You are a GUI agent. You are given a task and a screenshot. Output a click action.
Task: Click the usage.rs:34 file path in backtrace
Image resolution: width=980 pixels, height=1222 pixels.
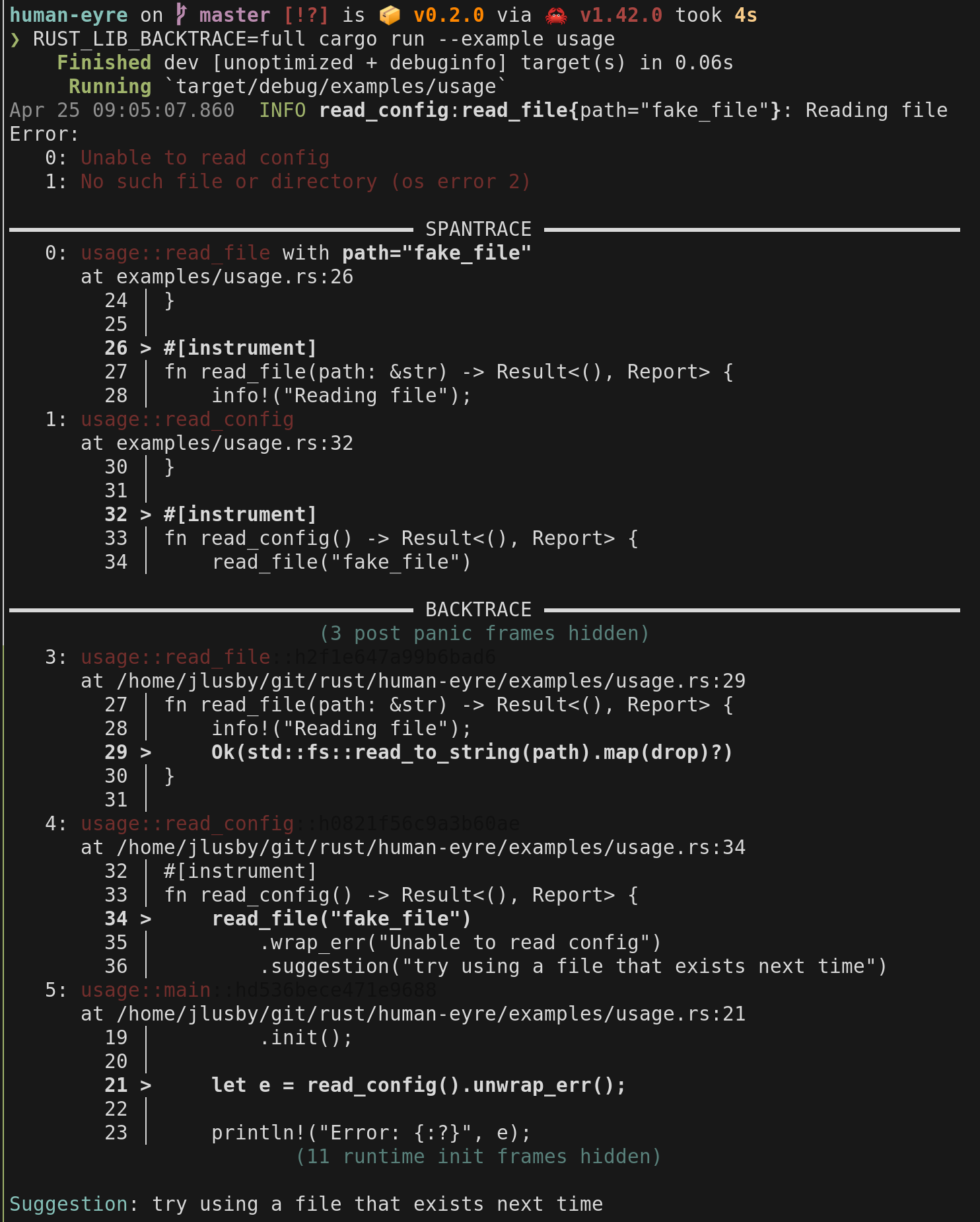431,847
